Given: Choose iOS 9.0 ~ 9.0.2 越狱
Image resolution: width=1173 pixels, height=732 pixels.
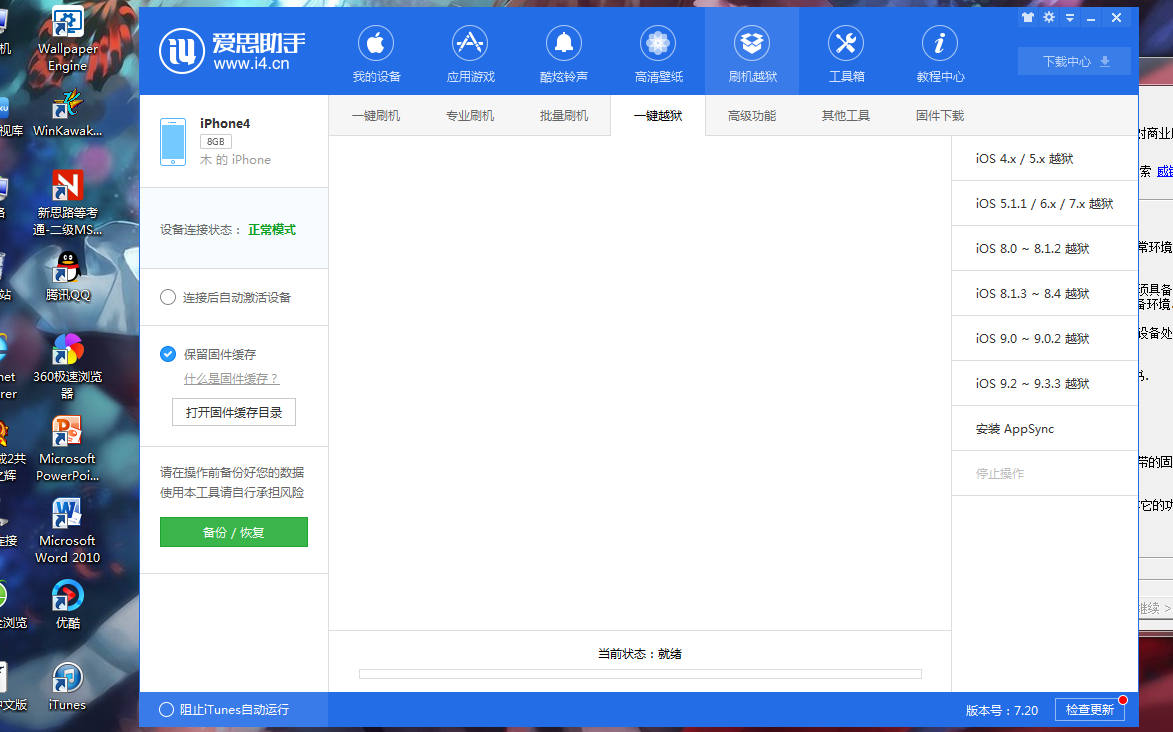Looking at the screenshot, I should point(1044,338).
